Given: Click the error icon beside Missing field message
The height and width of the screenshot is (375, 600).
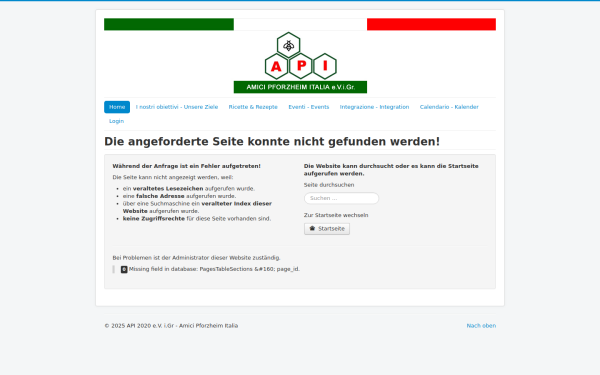Looking at the screenshot, I should click(124, 269).
